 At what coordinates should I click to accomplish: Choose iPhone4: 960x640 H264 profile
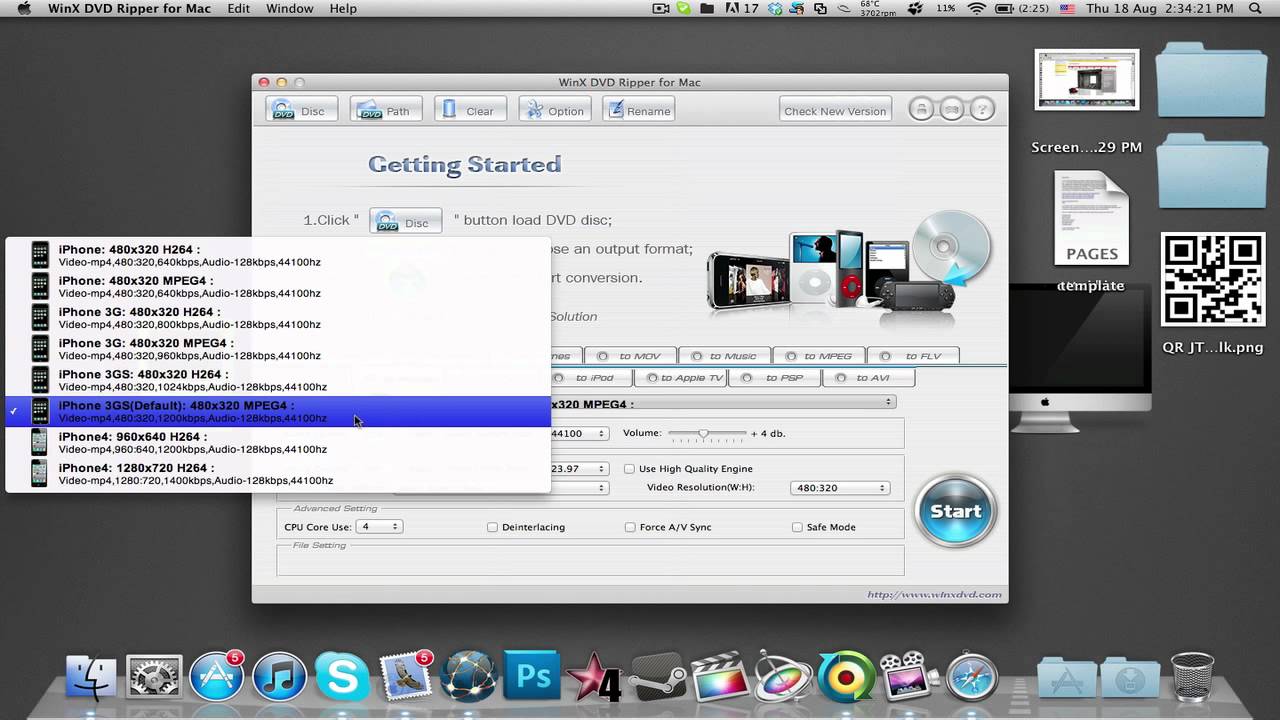coord(278,442)
